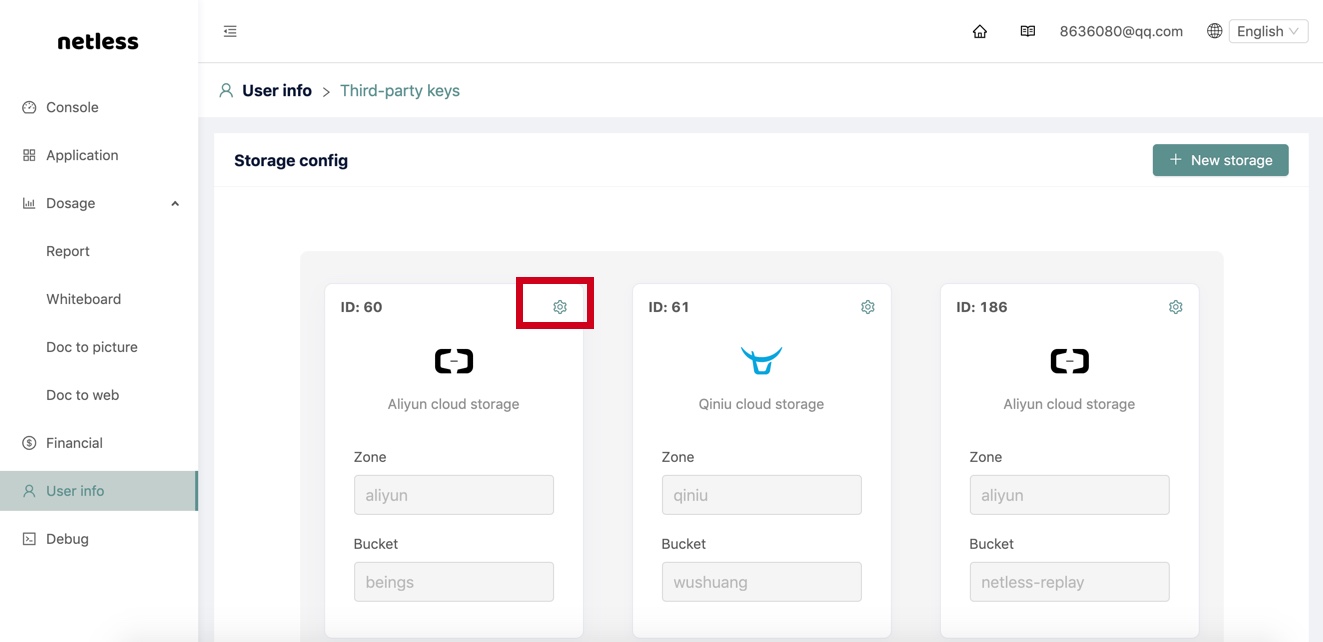This screenshot has width=1323, height=642.
Task: Click Aliyun cloud storage label in ID: 186
Action: coord(1070,404)
